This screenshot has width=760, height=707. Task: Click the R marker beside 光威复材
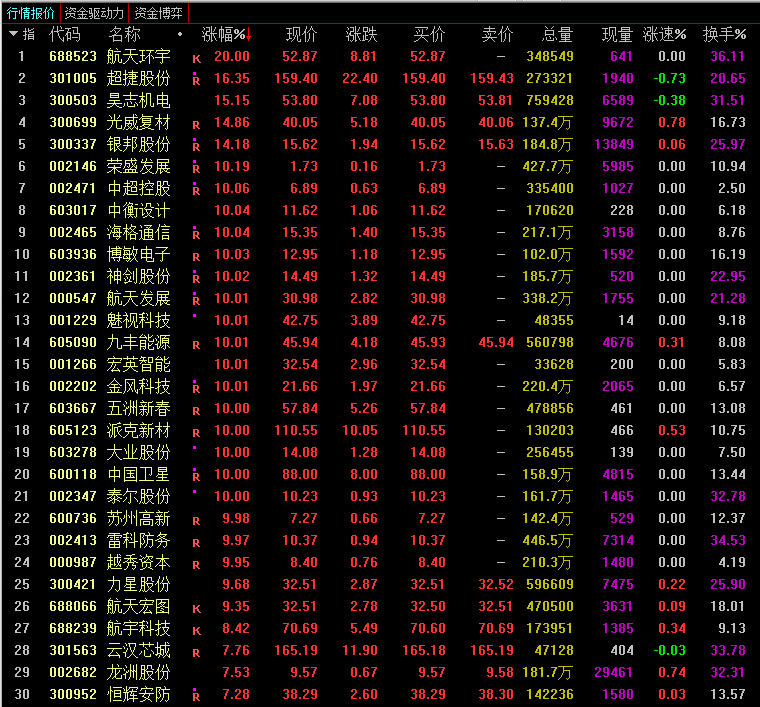click(196, 124)
